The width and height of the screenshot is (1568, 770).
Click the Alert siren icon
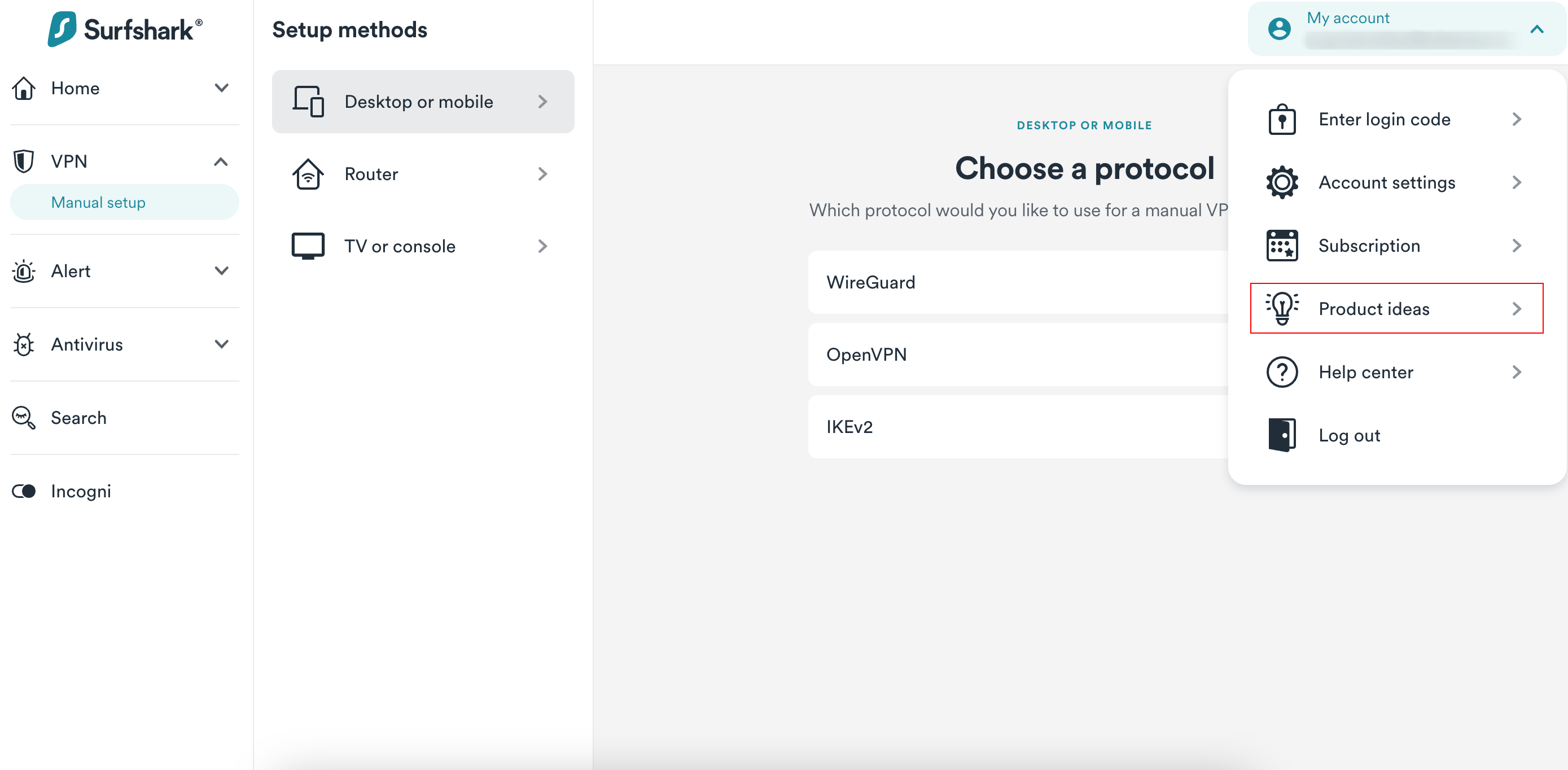click(24, 271)
